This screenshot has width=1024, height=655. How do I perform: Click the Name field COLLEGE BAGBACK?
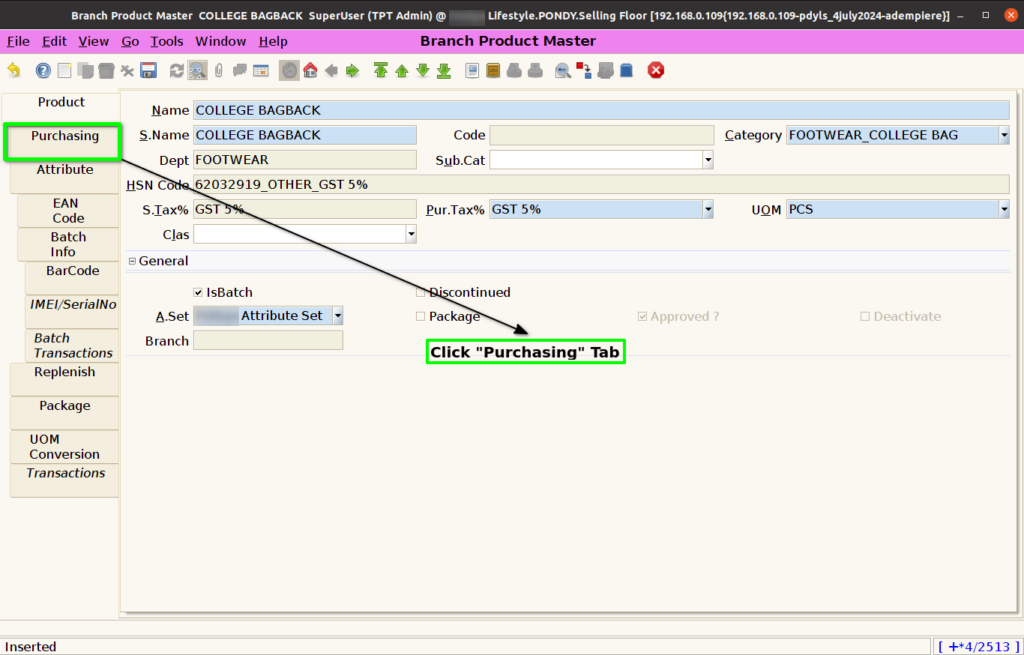pyautogui.click(x=601, y=110)
